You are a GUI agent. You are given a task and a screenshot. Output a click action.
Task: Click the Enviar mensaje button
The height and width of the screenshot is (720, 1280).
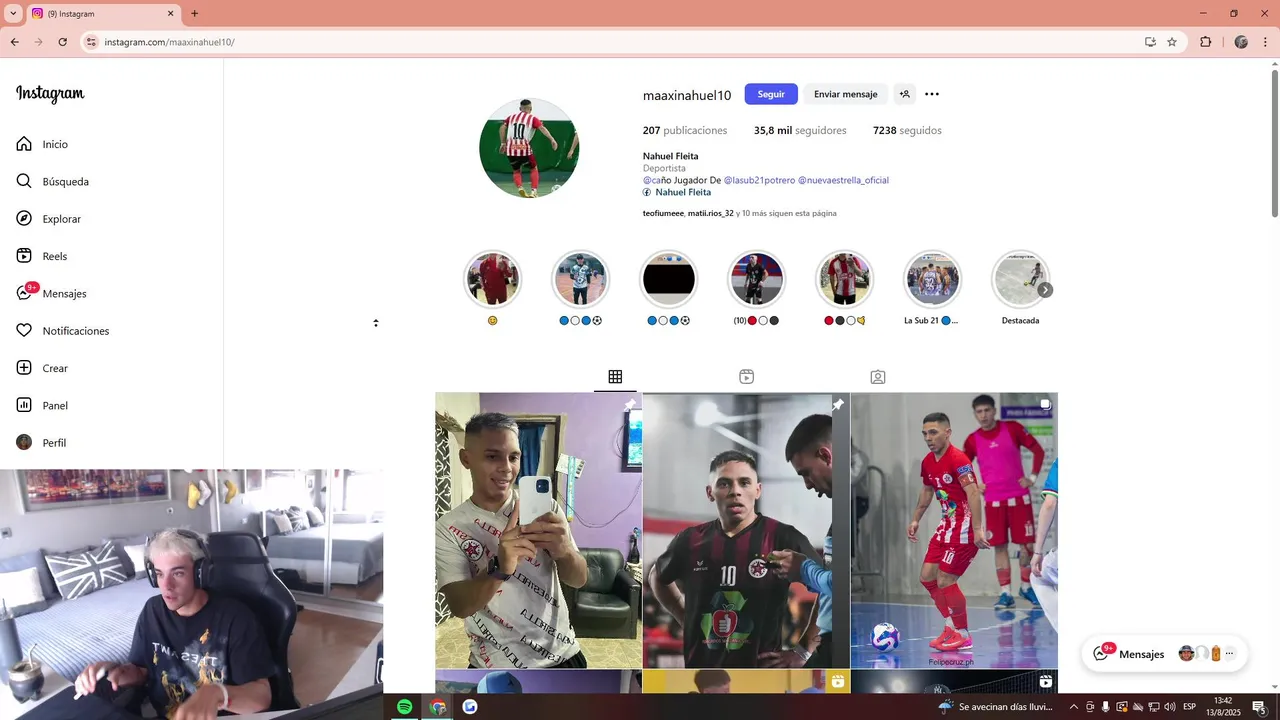[x=845, y=94]
